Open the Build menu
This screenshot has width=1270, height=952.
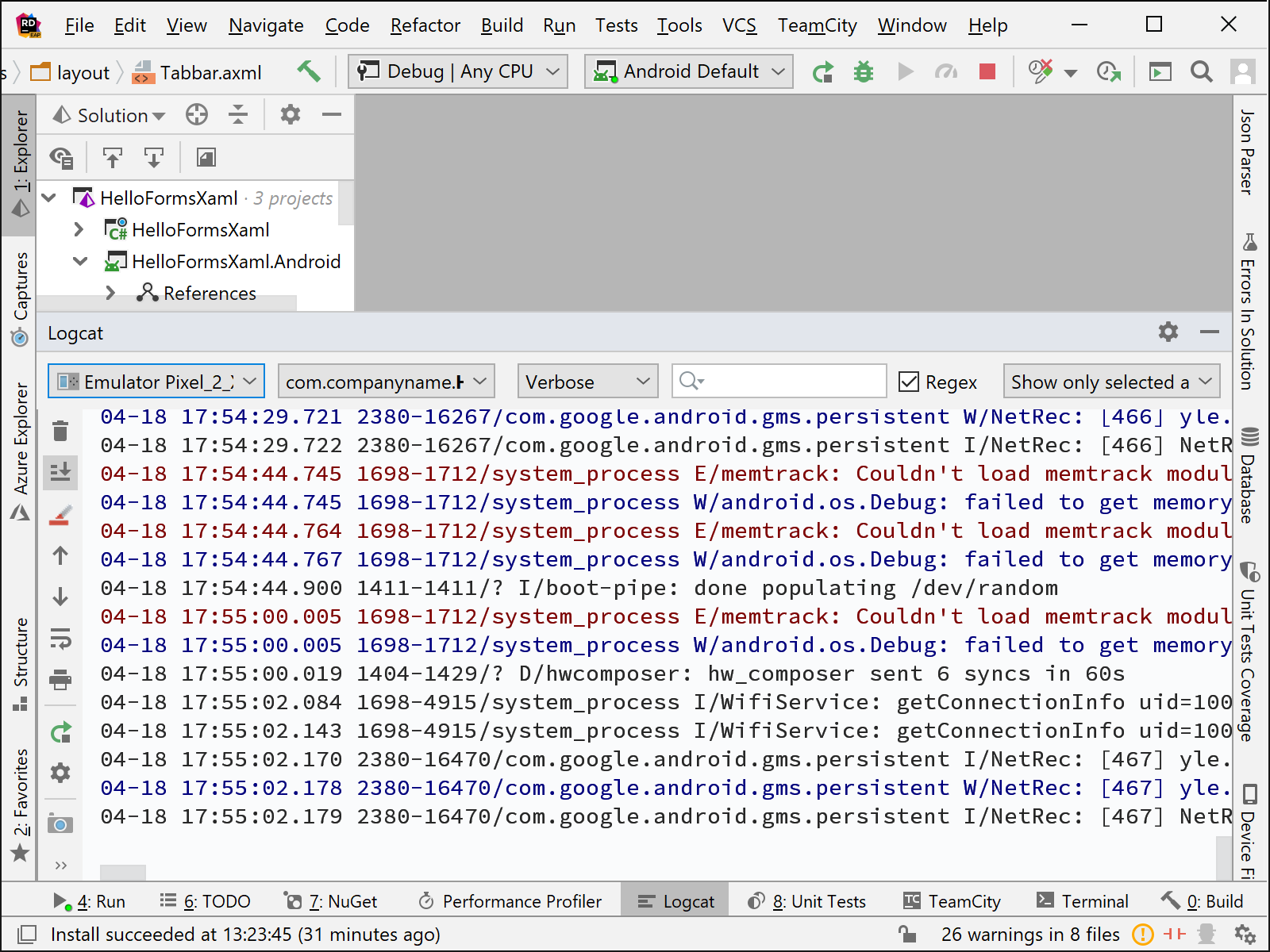[502, 25]
